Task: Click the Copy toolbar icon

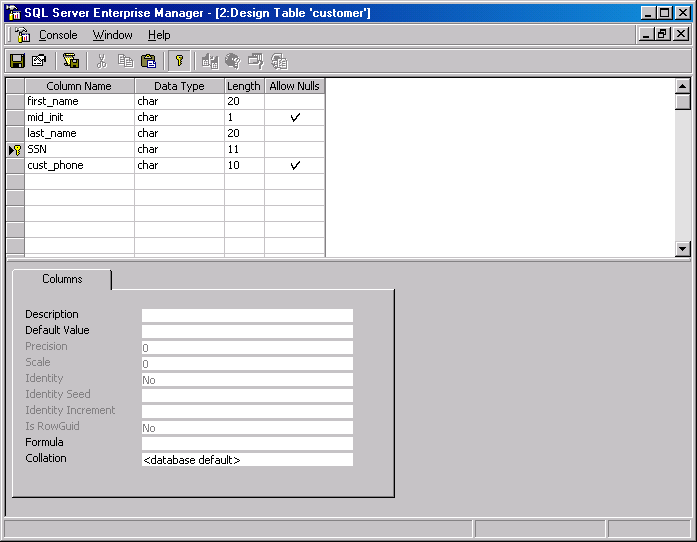Action: pos(125,61)
